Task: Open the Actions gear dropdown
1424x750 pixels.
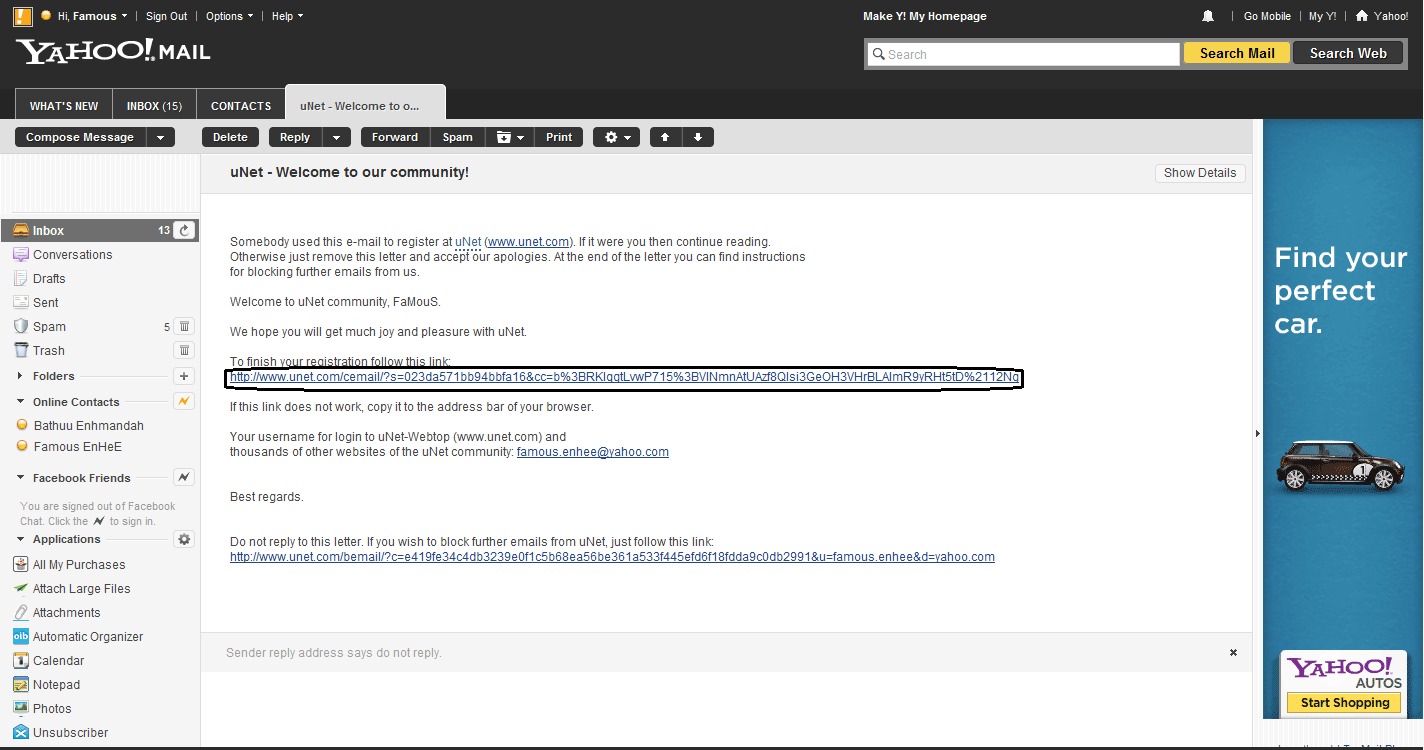Action: coord(617,137)
